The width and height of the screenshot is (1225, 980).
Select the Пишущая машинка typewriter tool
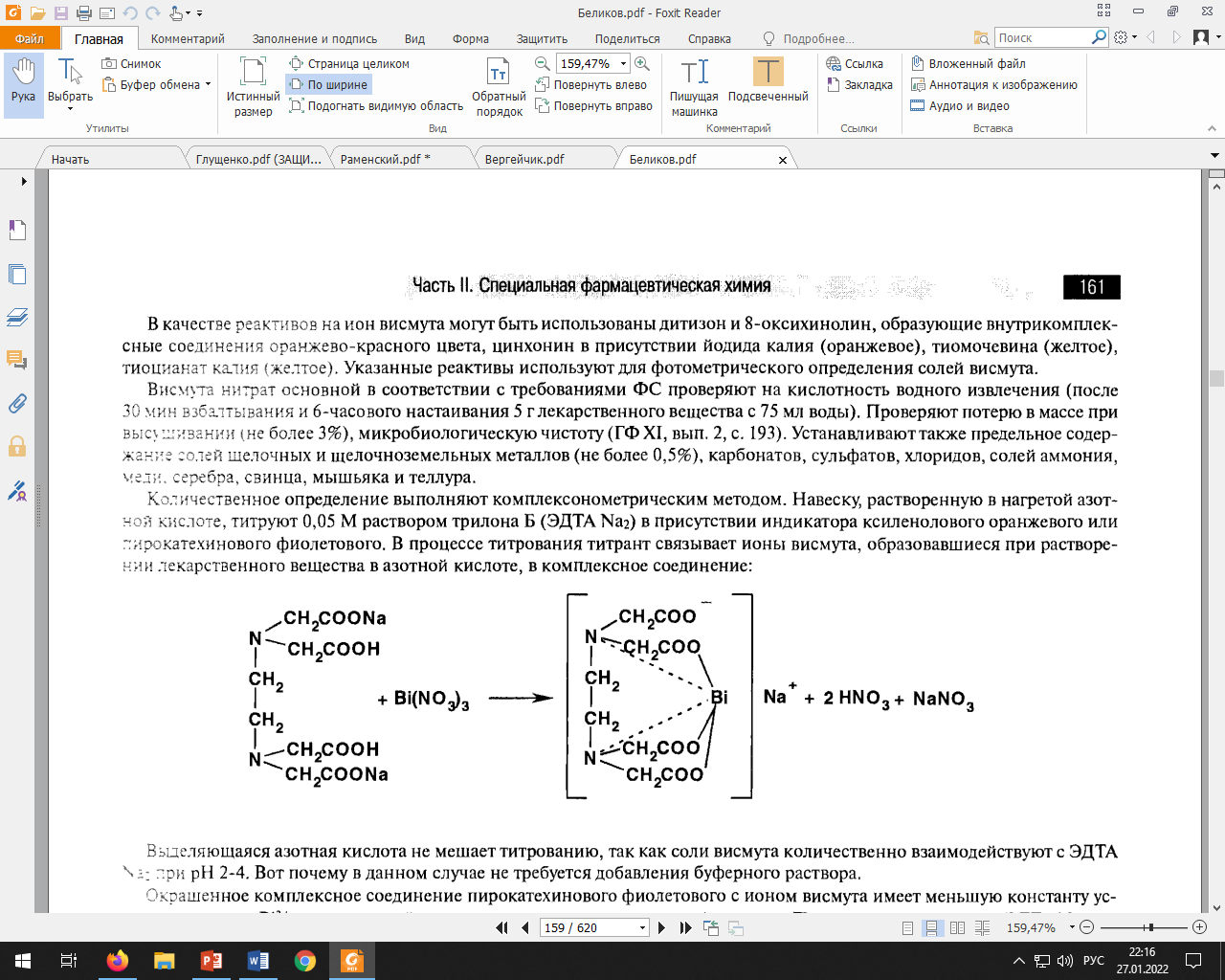click(694, 86)
